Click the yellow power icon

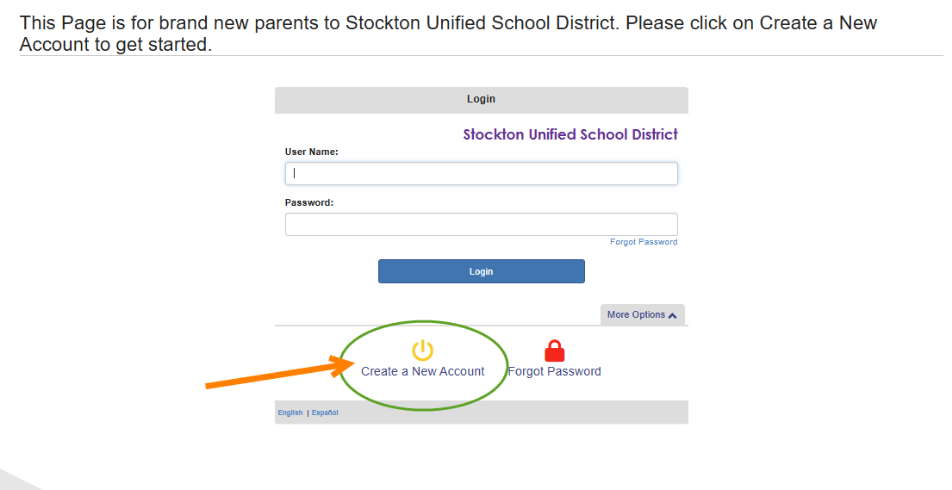pyautogui.click(x=423, y=350)
